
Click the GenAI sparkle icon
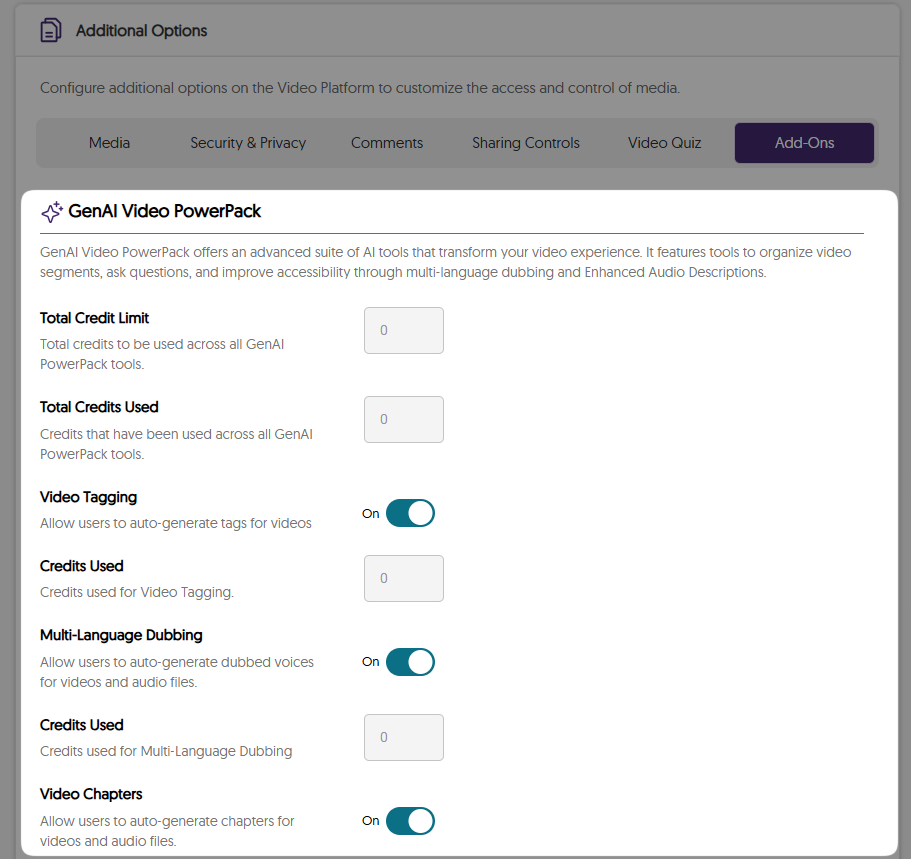coord(52,212)
